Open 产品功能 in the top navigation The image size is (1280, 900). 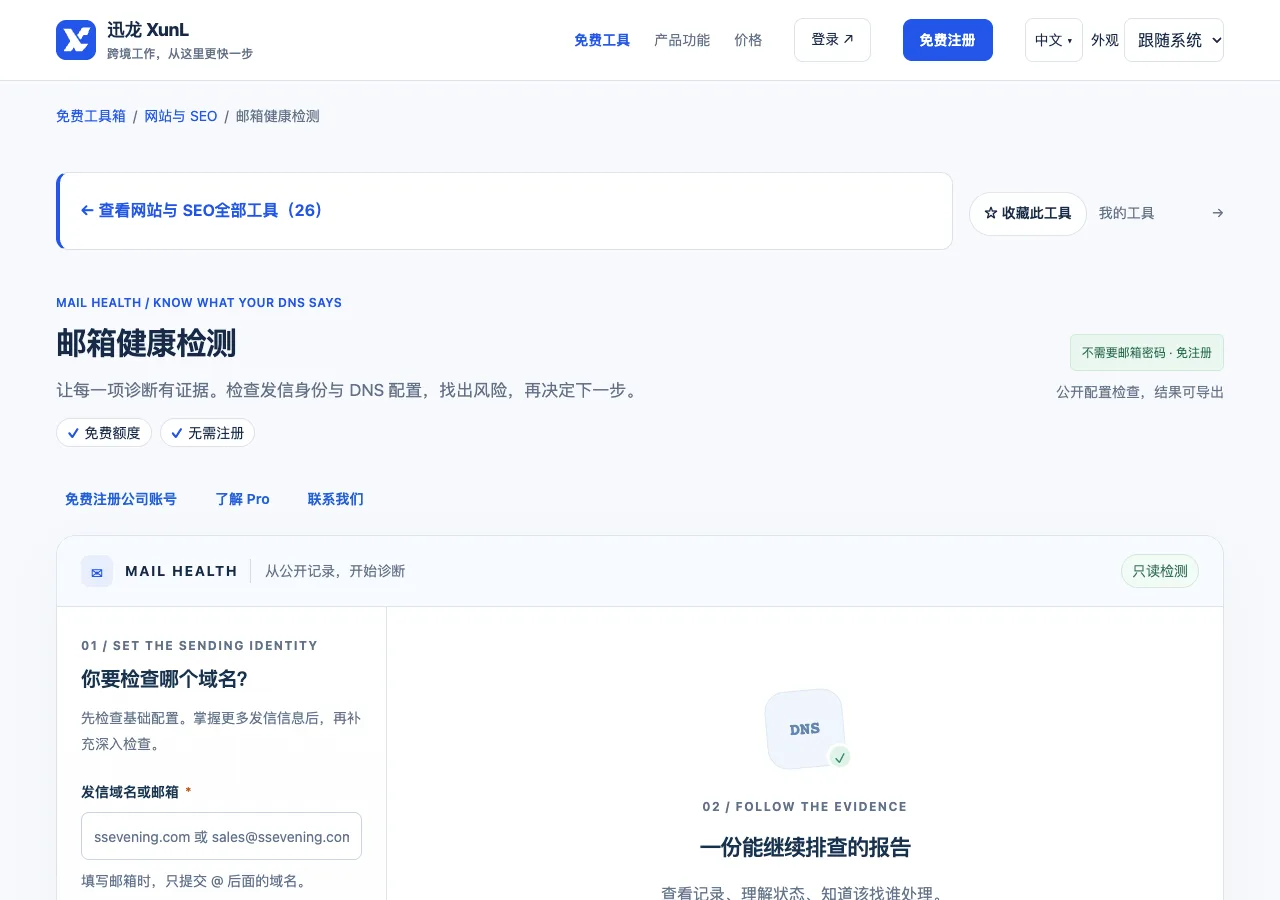point(682,40)
